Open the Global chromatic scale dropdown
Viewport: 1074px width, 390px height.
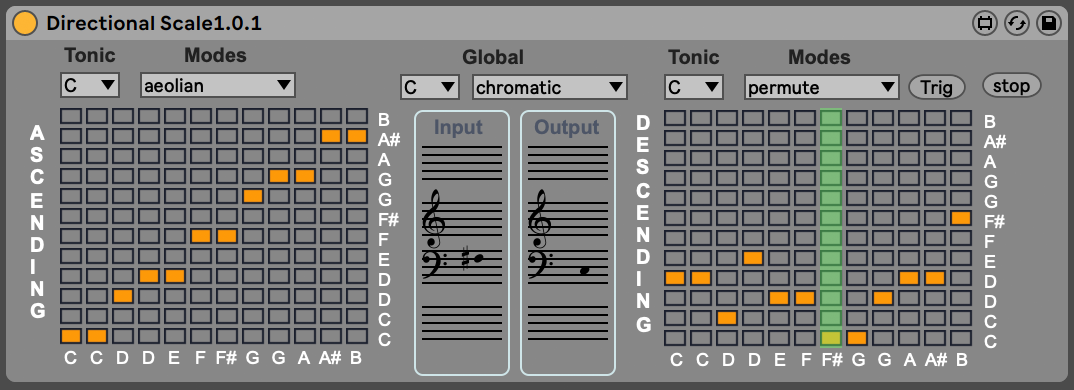(549, 87)
